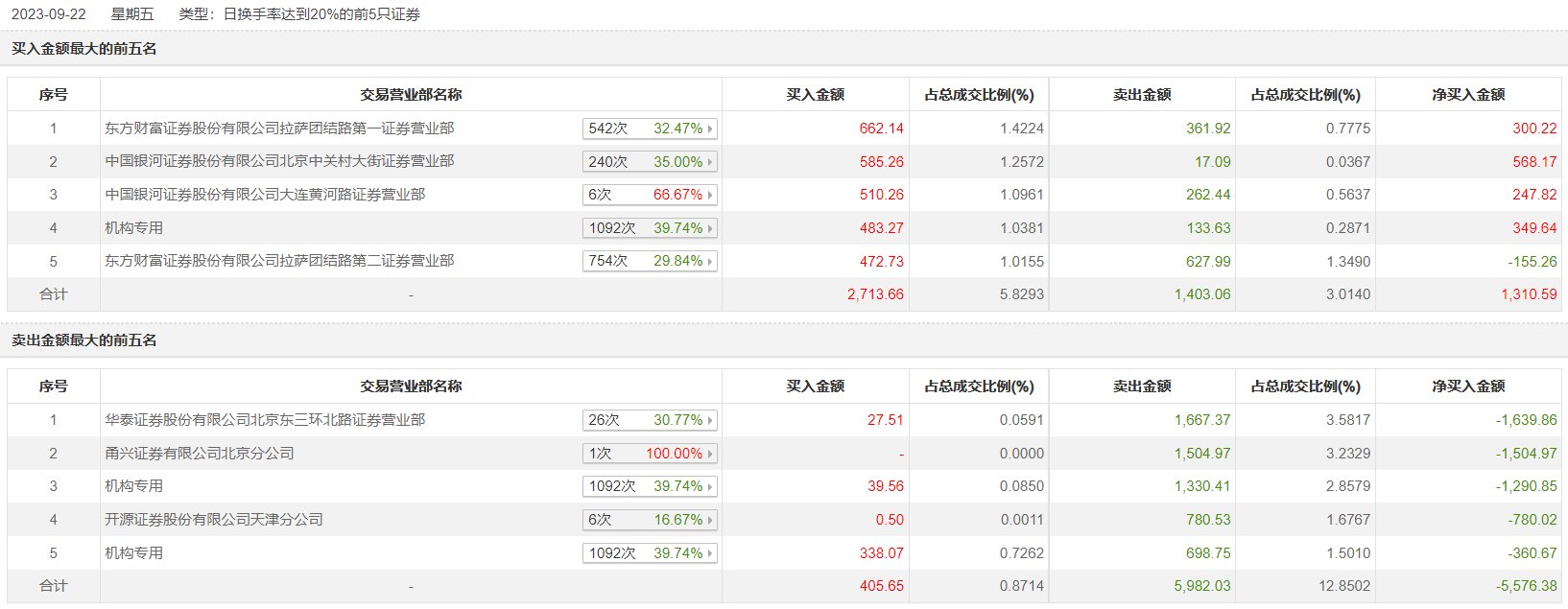Screen dimensions: 1568x609
Task: Open 华泰证券北京东三环北路证券营业部 link
Action: click(265, 420)
